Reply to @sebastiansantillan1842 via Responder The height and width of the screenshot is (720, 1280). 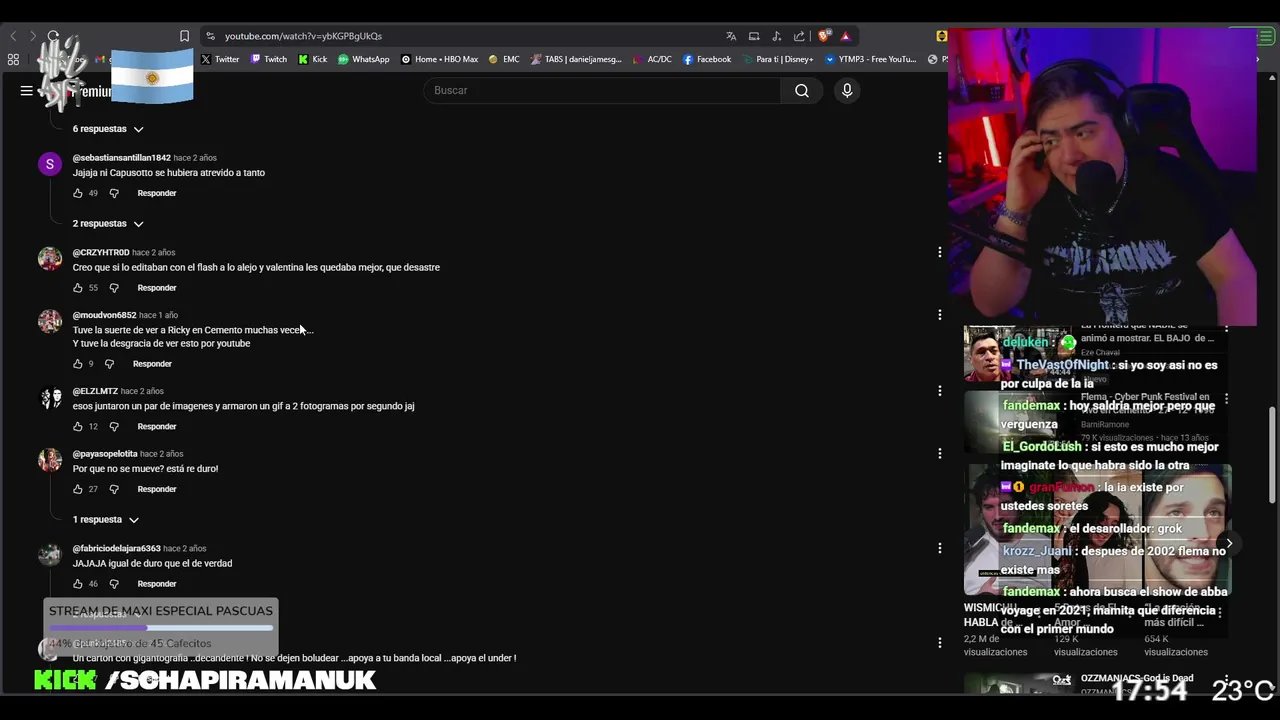(157, 193)
